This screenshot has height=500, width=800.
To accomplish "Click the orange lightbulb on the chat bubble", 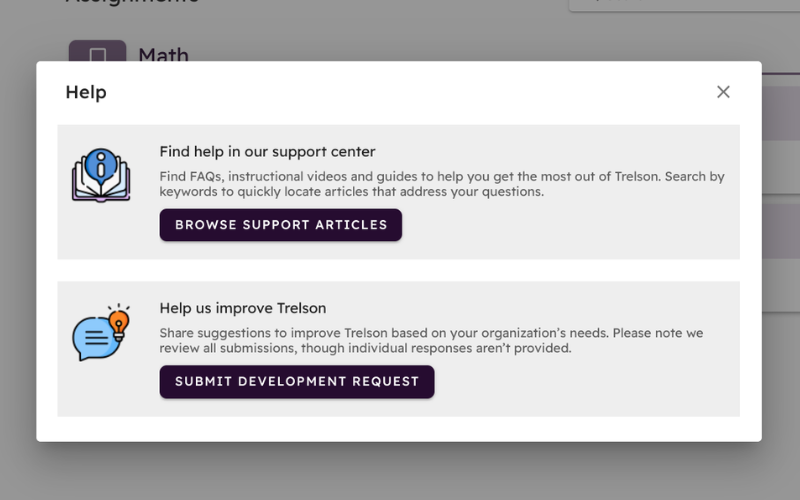I will [119, 323].
